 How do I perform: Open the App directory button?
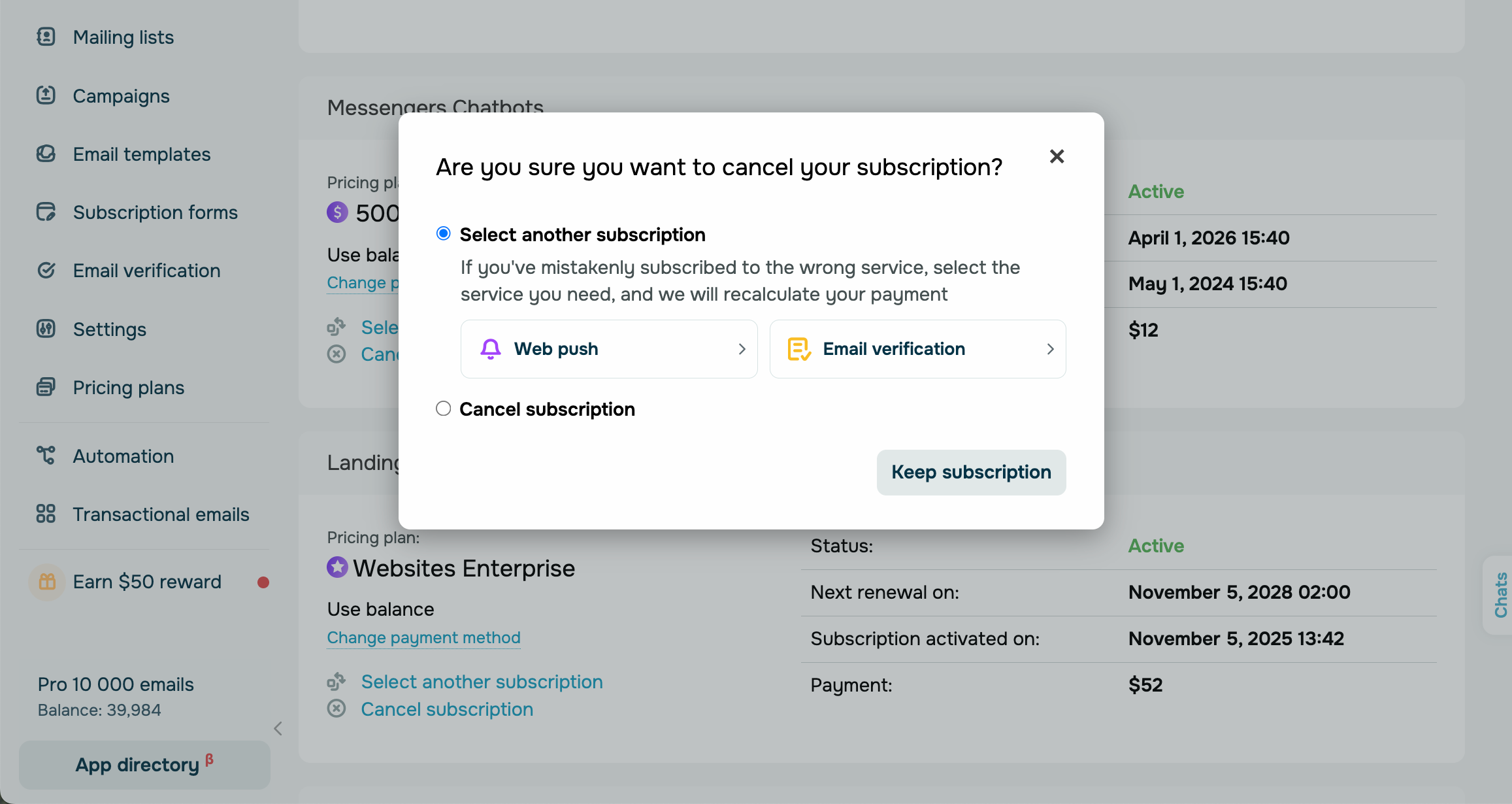(144, 765)
